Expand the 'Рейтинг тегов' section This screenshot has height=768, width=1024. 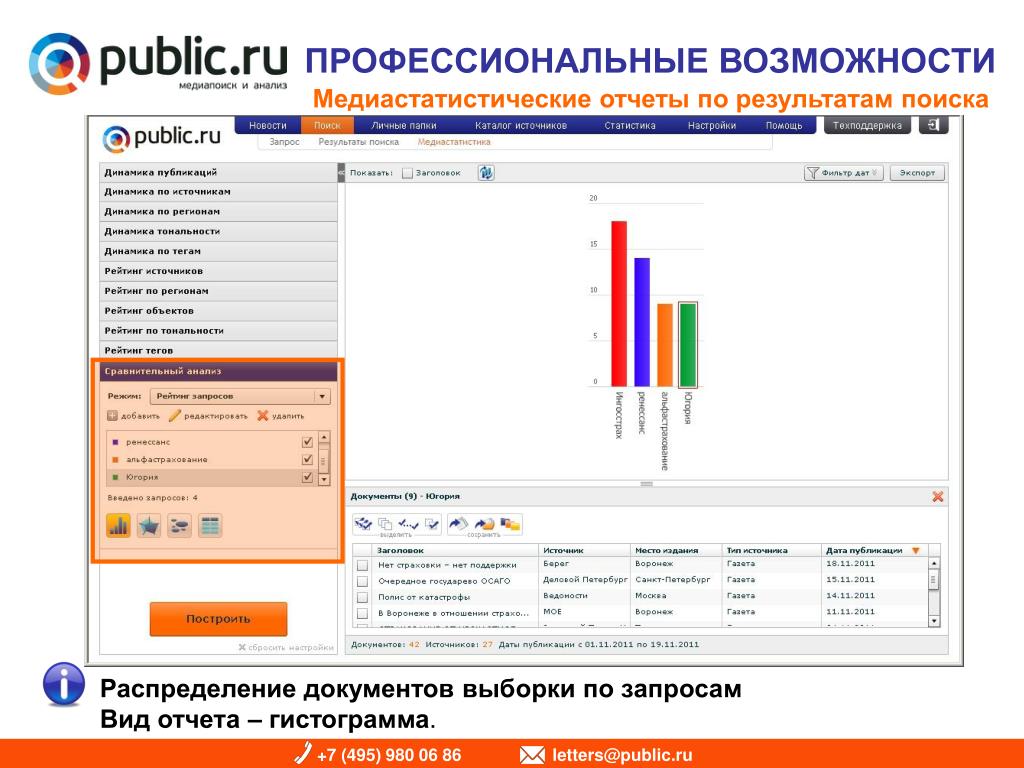(218, 350)
